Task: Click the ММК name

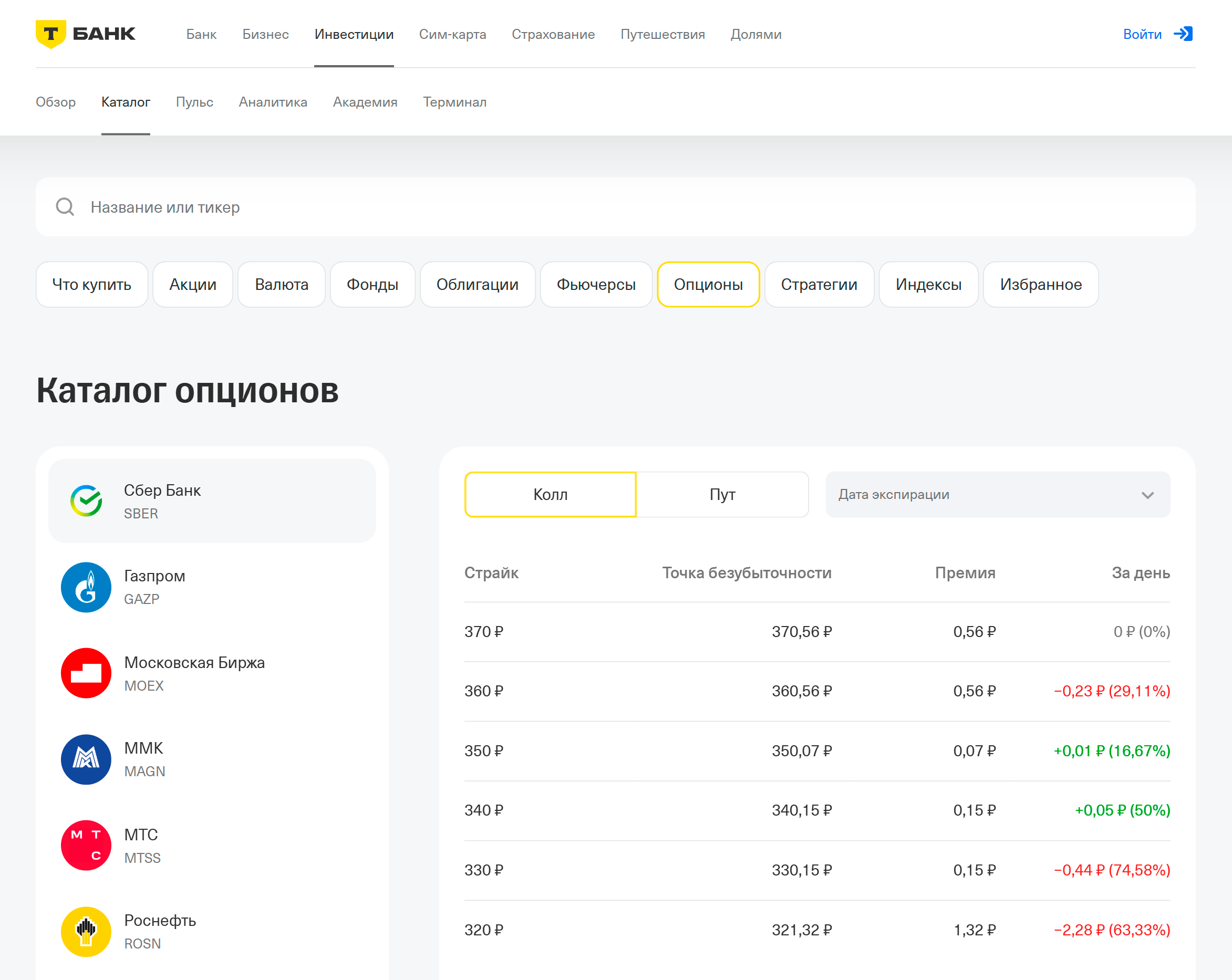Action: 143,748
